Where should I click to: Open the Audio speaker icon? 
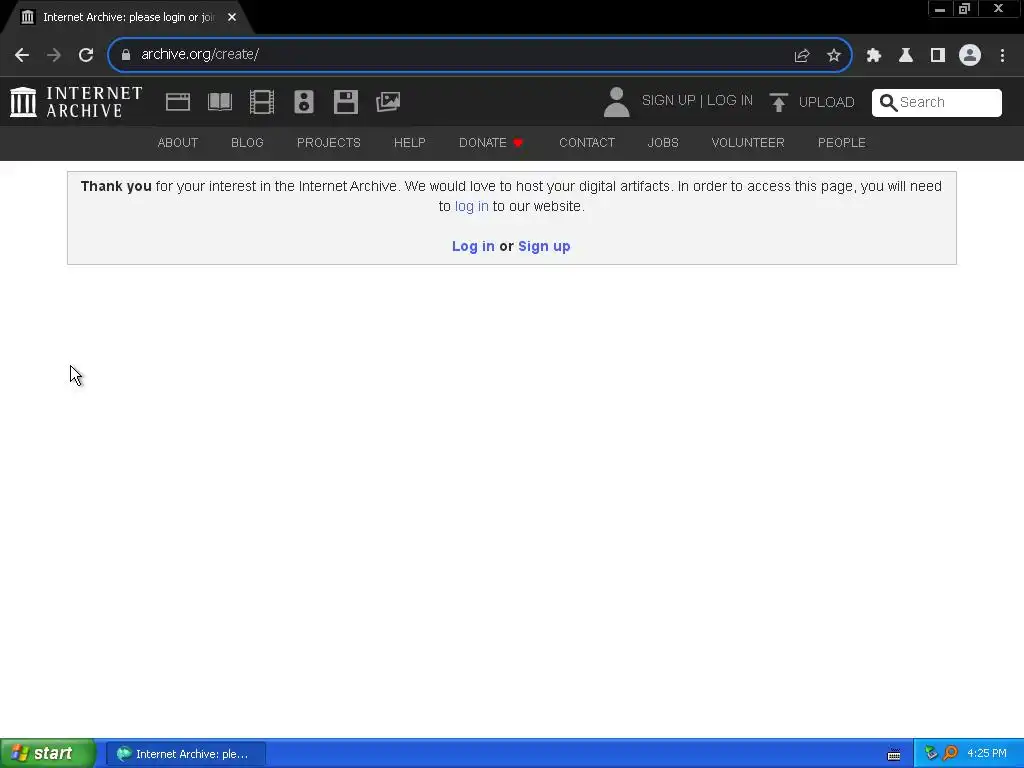point(304,102)
